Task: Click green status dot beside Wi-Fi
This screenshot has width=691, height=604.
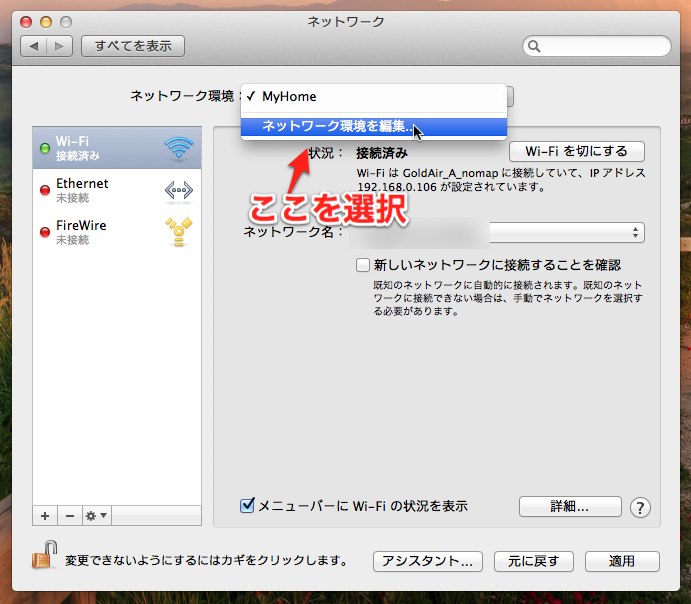Action: (x=45, y=148)
